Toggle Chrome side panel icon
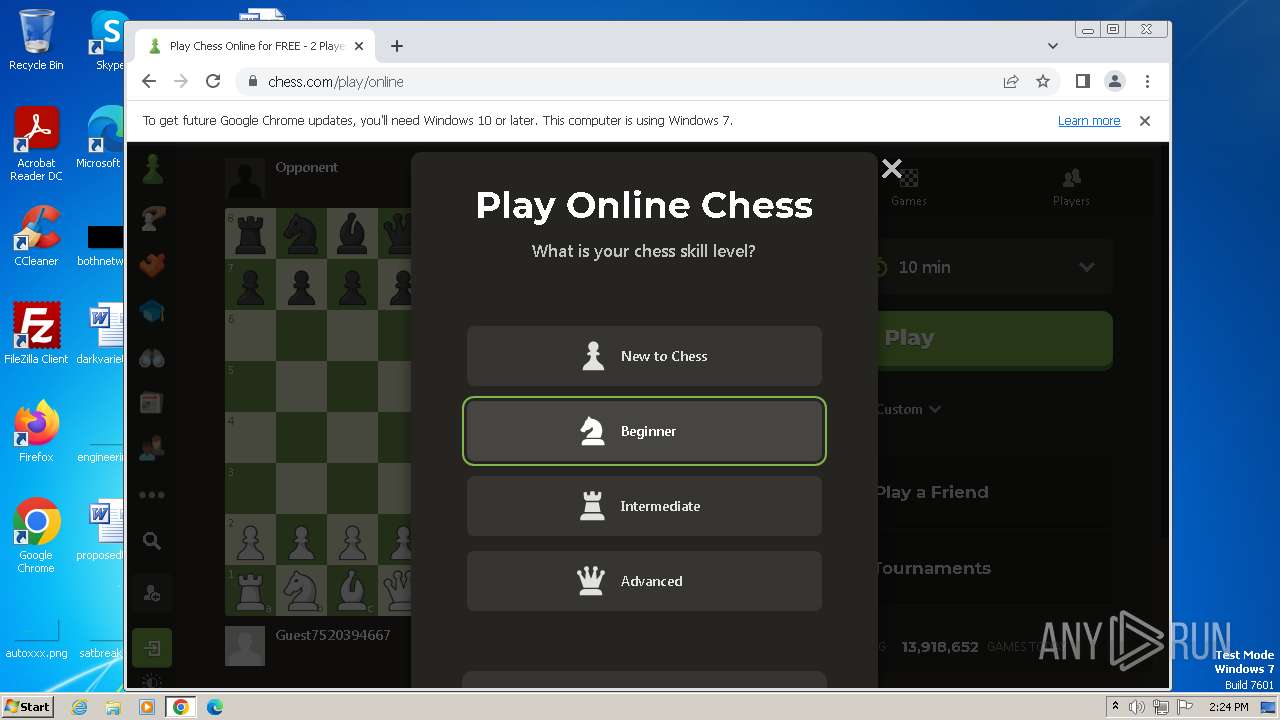The image size is (1280, 720). tap(1083, 81)
